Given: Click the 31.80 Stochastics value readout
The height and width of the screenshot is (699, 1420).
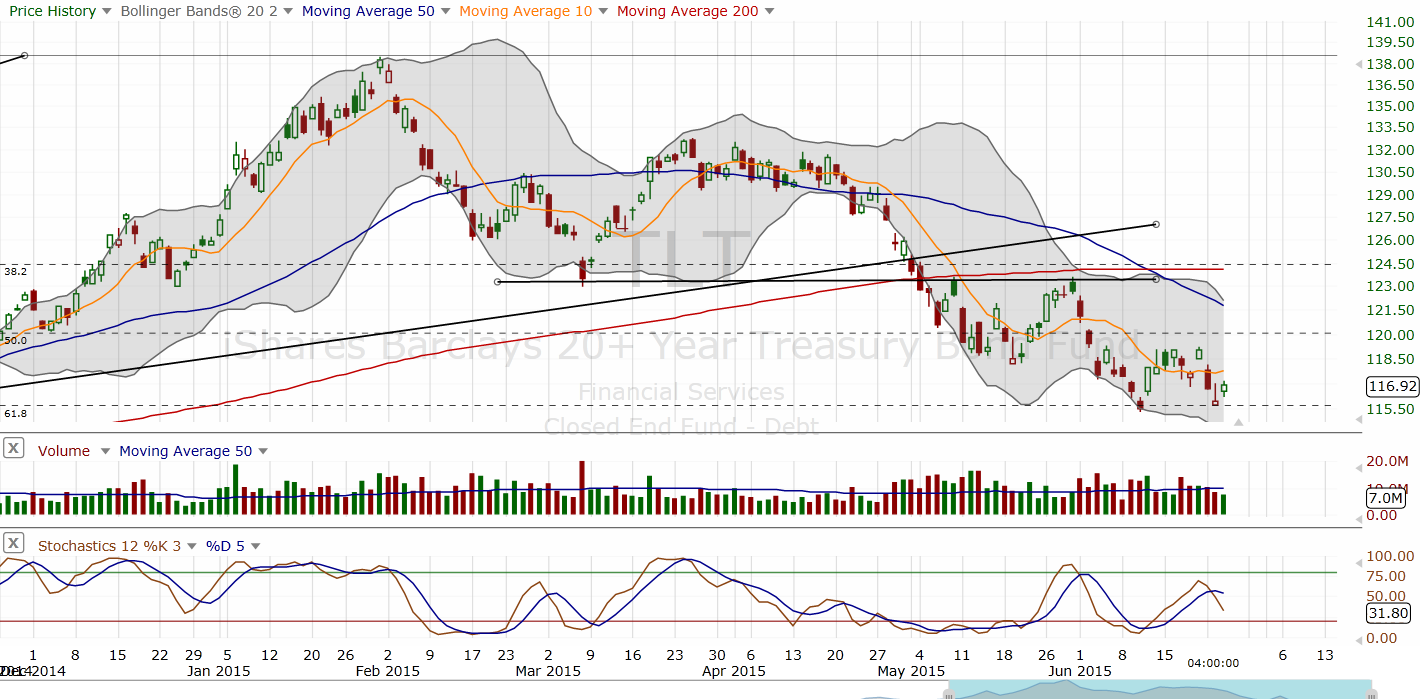Looking at the screenshot, I should pos(1388,614).
